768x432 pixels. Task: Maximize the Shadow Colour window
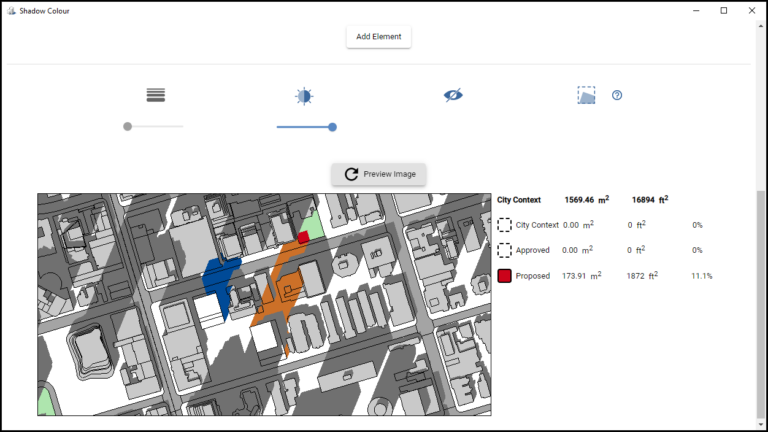point(724,11)
